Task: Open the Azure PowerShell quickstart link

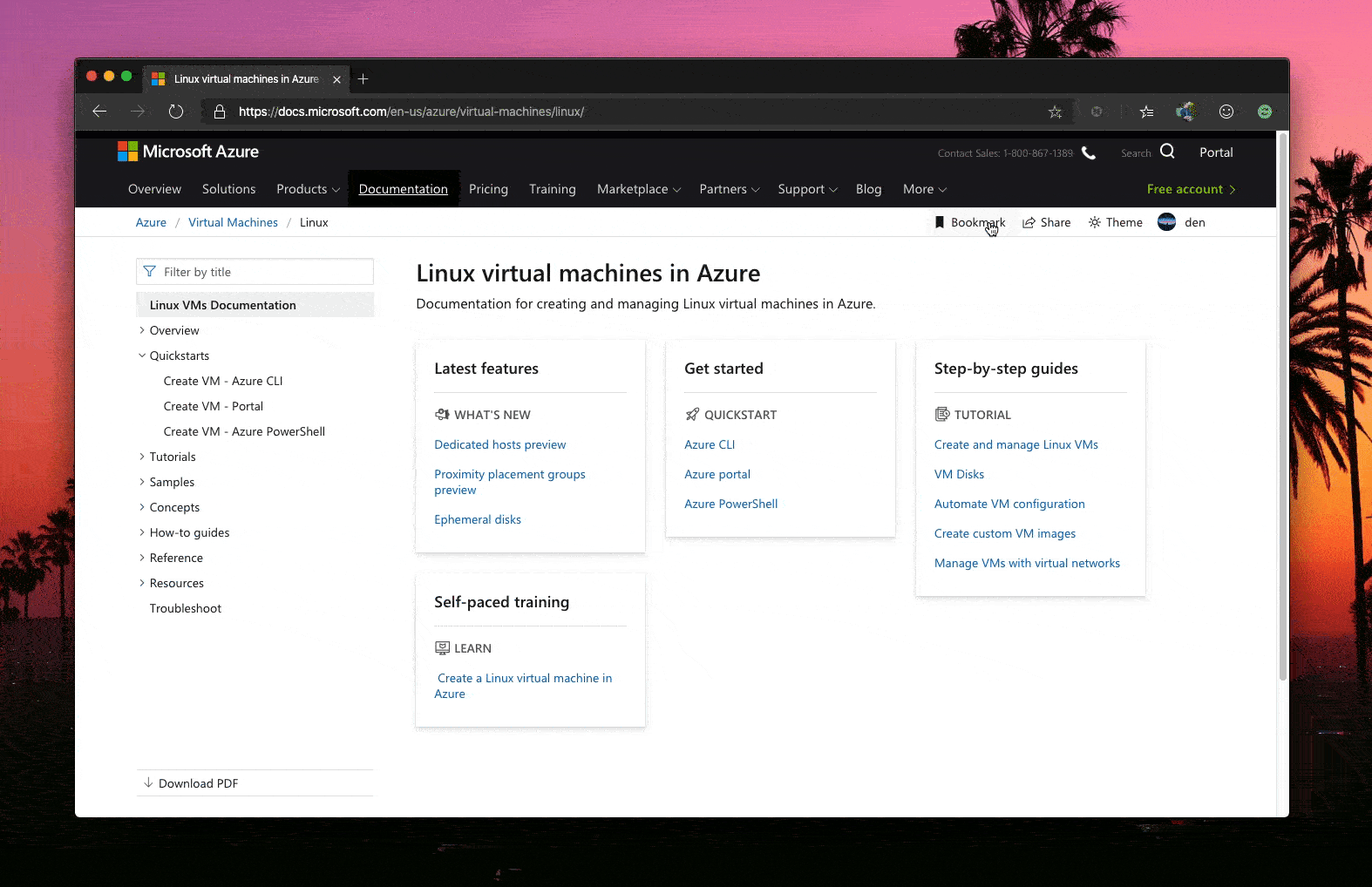Action: click(730, 504)
